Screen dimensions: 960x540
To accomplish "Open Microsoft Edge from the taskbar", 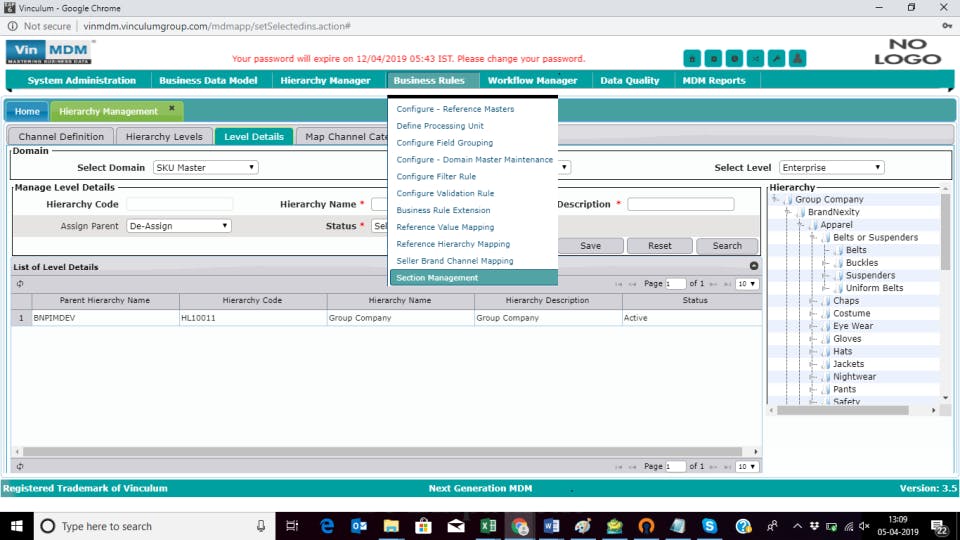I will [327, 526].
